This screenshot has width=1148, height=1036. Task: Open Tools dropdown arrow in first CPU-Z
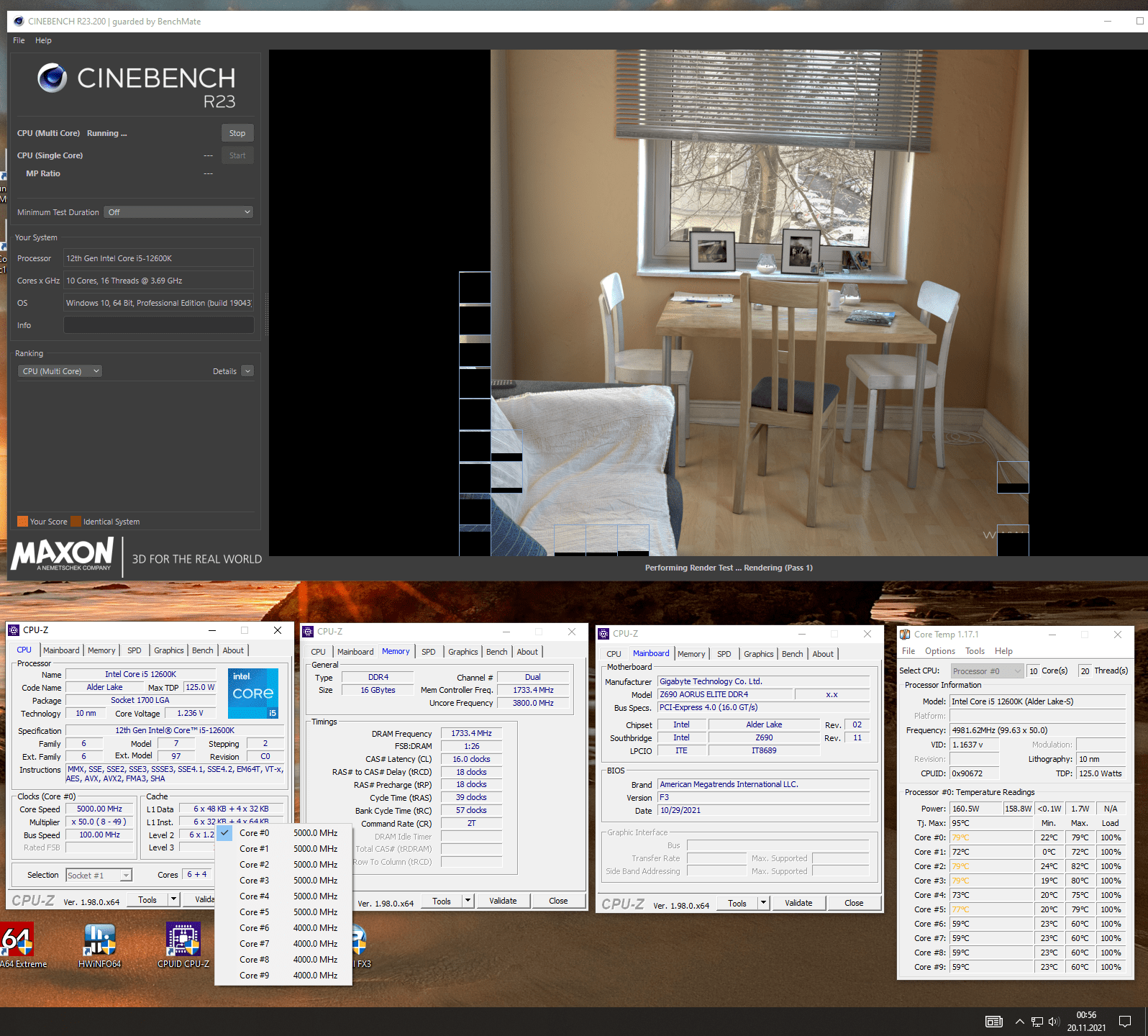(173, 899)
